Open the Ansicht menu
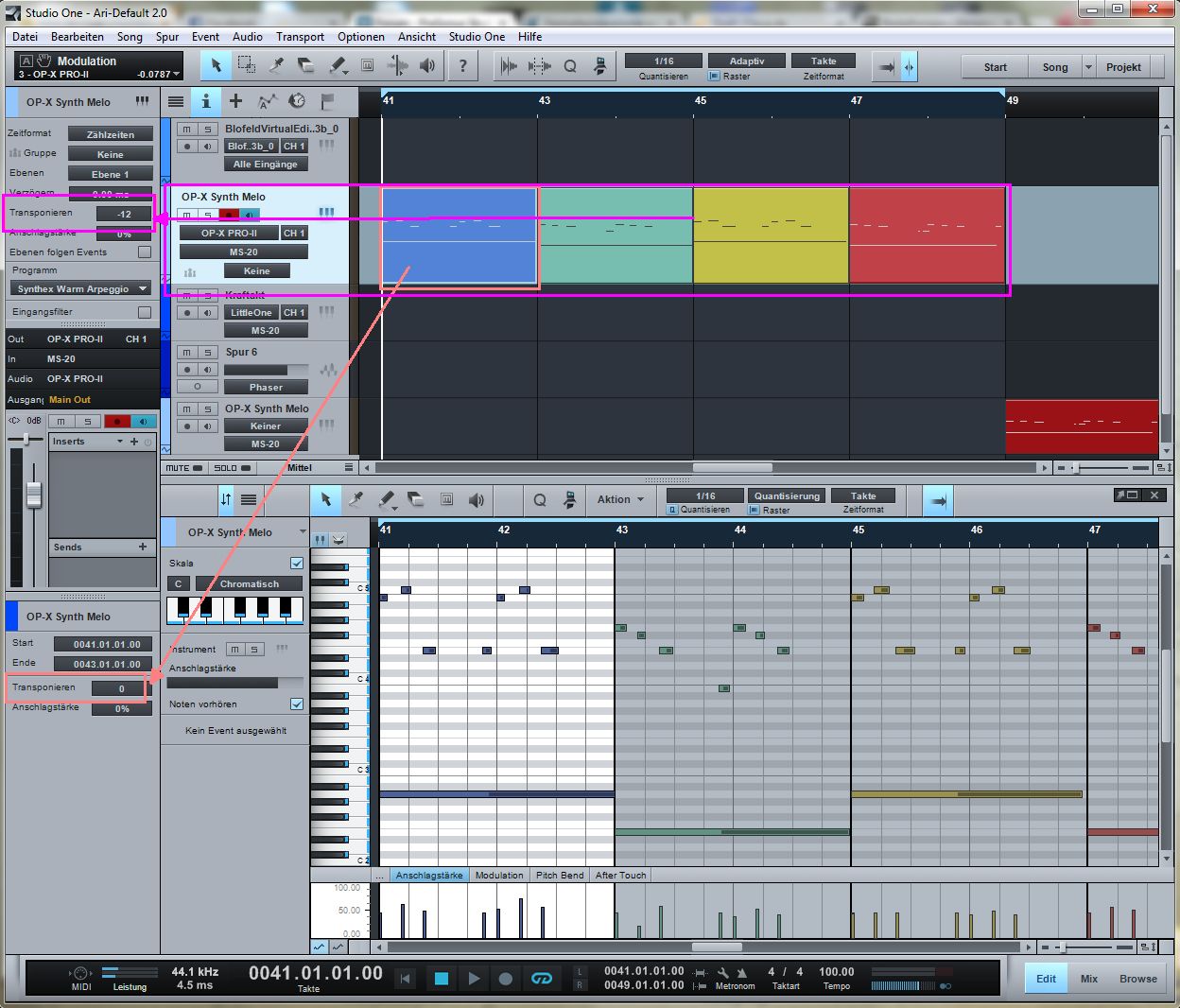The image size is (1180, 1008). pyautogui.click(x=417, y=37)
